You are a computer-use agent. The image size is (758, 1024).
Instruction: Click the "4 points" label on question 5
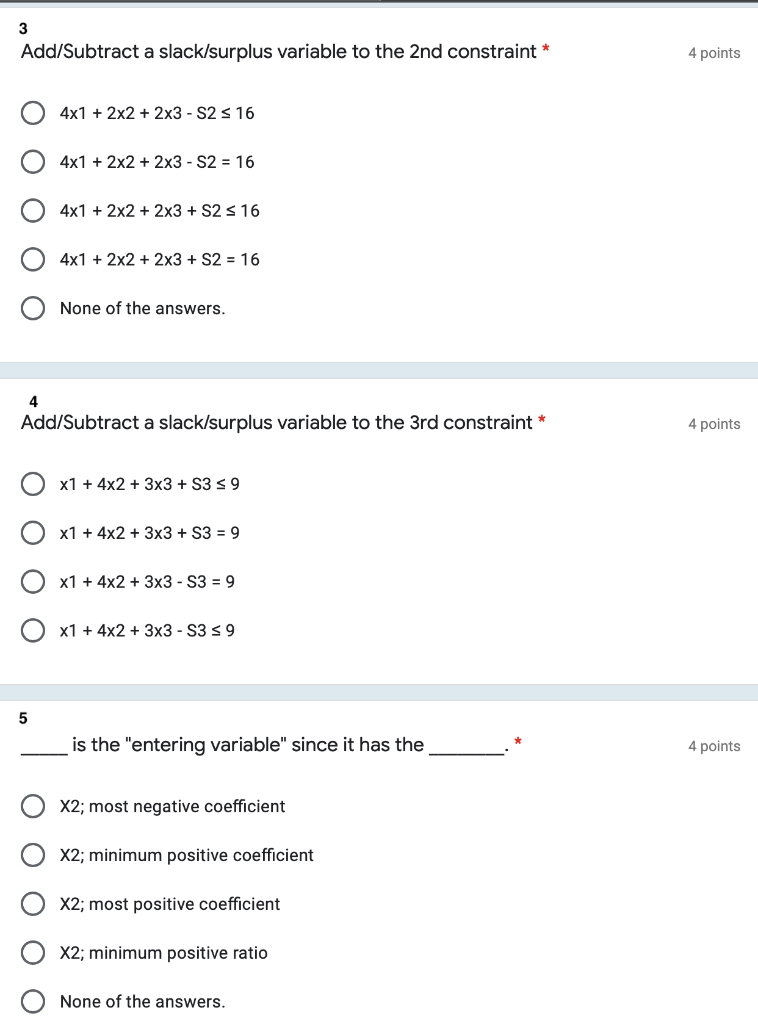click(x=714, y=746)
